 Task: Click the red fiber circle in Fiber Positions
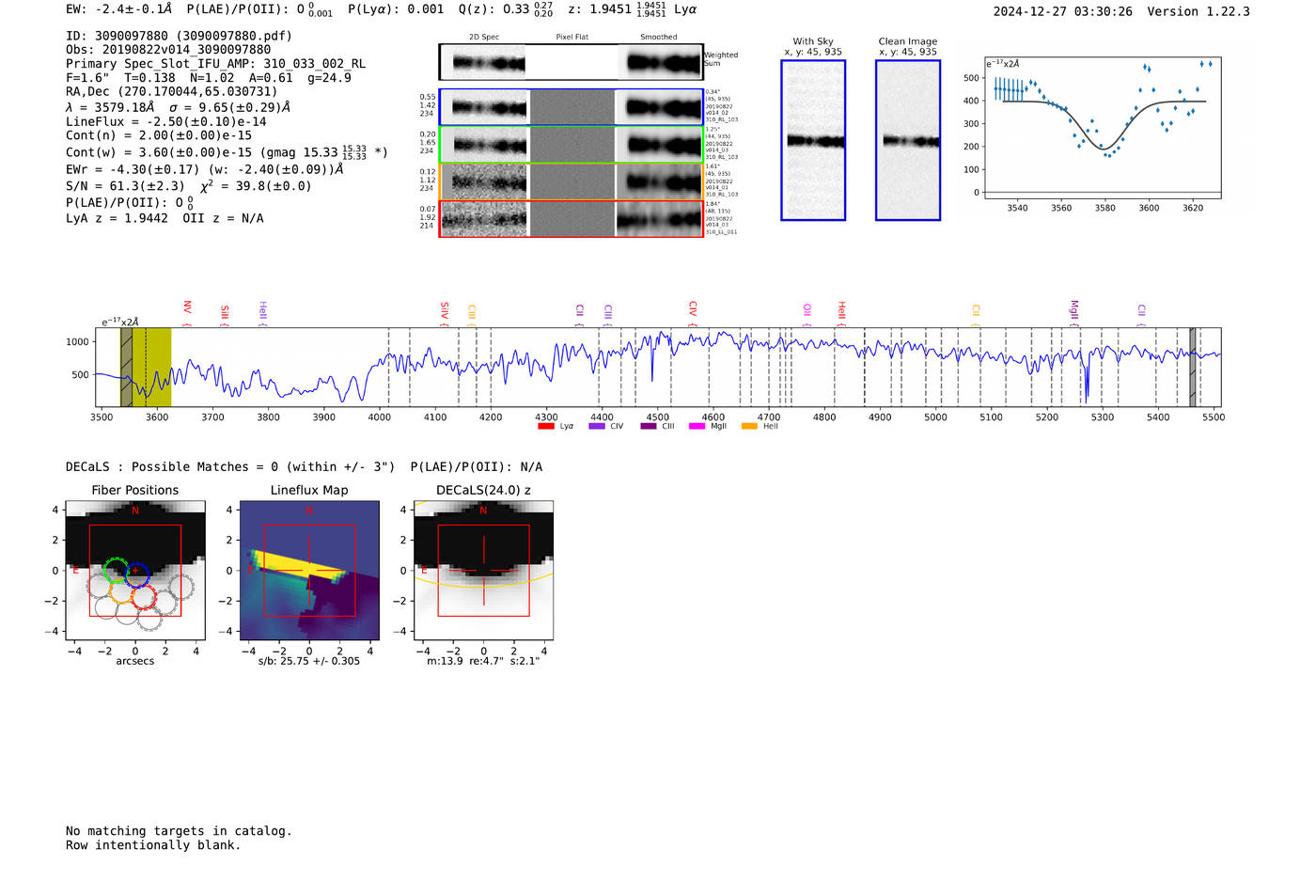(x=144, y=596)
